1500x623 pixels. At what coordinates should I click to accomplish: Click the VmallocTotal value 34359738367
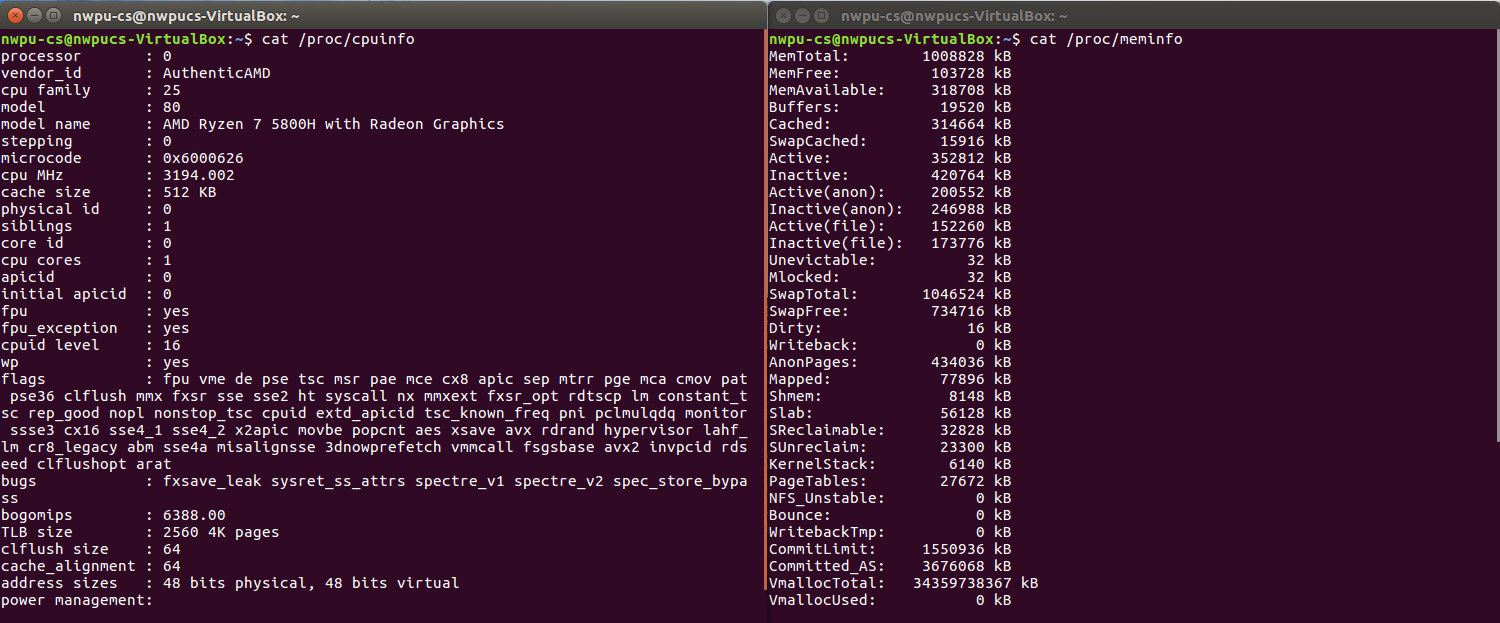point(963,583)
